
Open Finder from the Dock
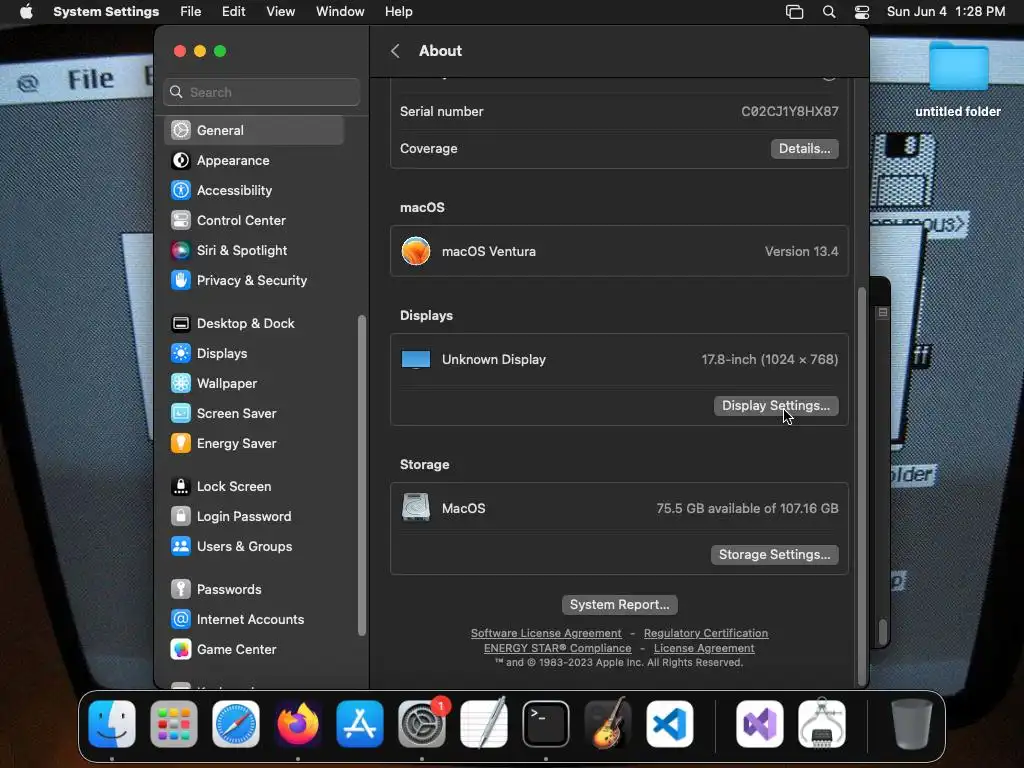112,724
